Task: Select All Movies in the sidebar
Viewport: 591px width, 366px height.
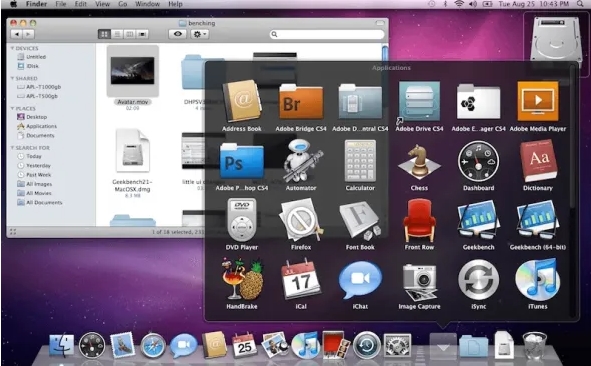Action: pos(34,193)
